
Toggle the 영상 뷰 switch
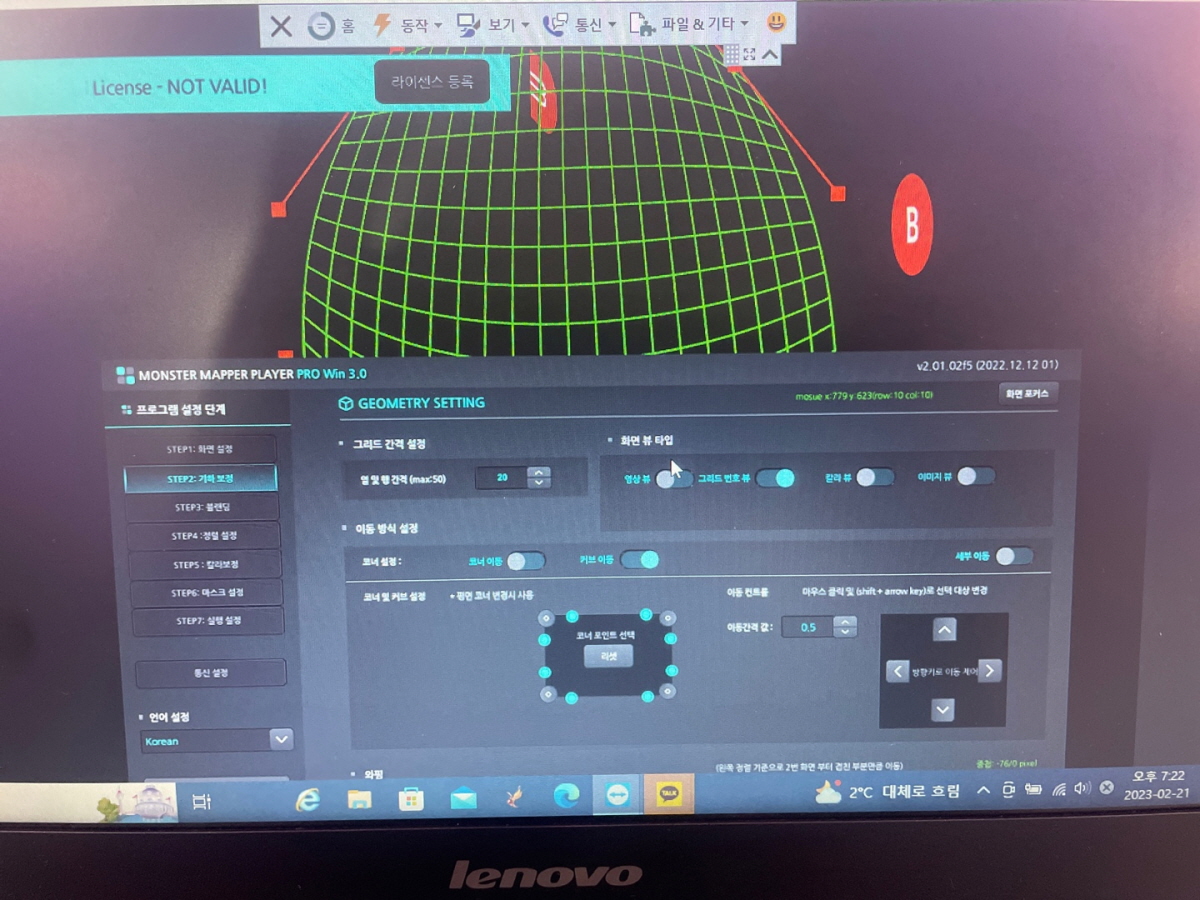point(673,479)
